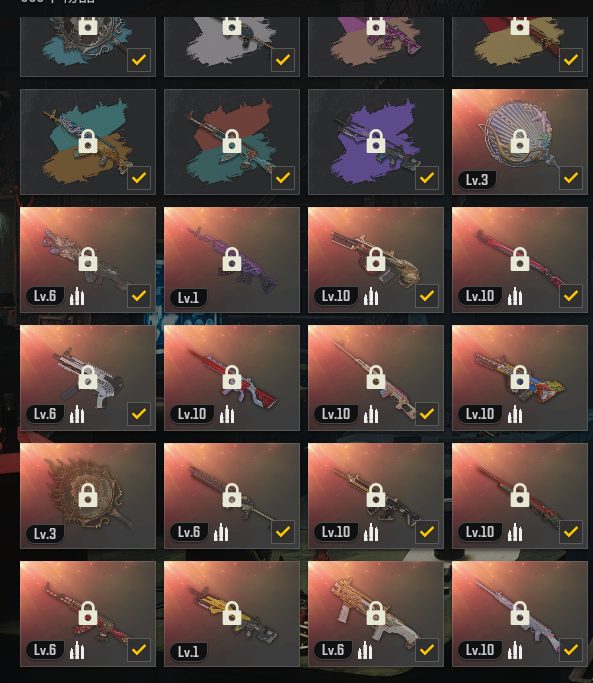Toggle checkmark on seashell emblem card
The height and width of the screenshot is (683, 593).
point(571,178)
